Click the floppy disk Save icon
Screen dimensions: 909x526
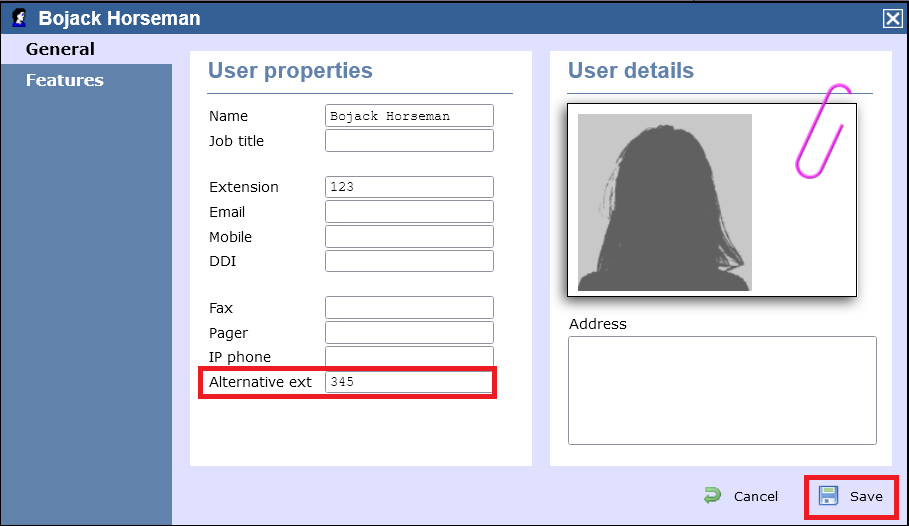click(x=828, y=496)
